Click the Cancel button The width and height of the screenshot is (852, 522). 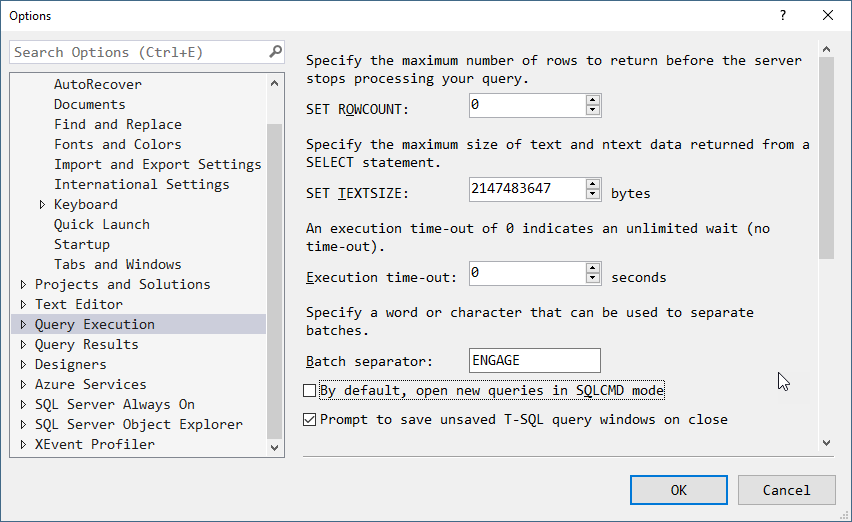pos(786,490)
